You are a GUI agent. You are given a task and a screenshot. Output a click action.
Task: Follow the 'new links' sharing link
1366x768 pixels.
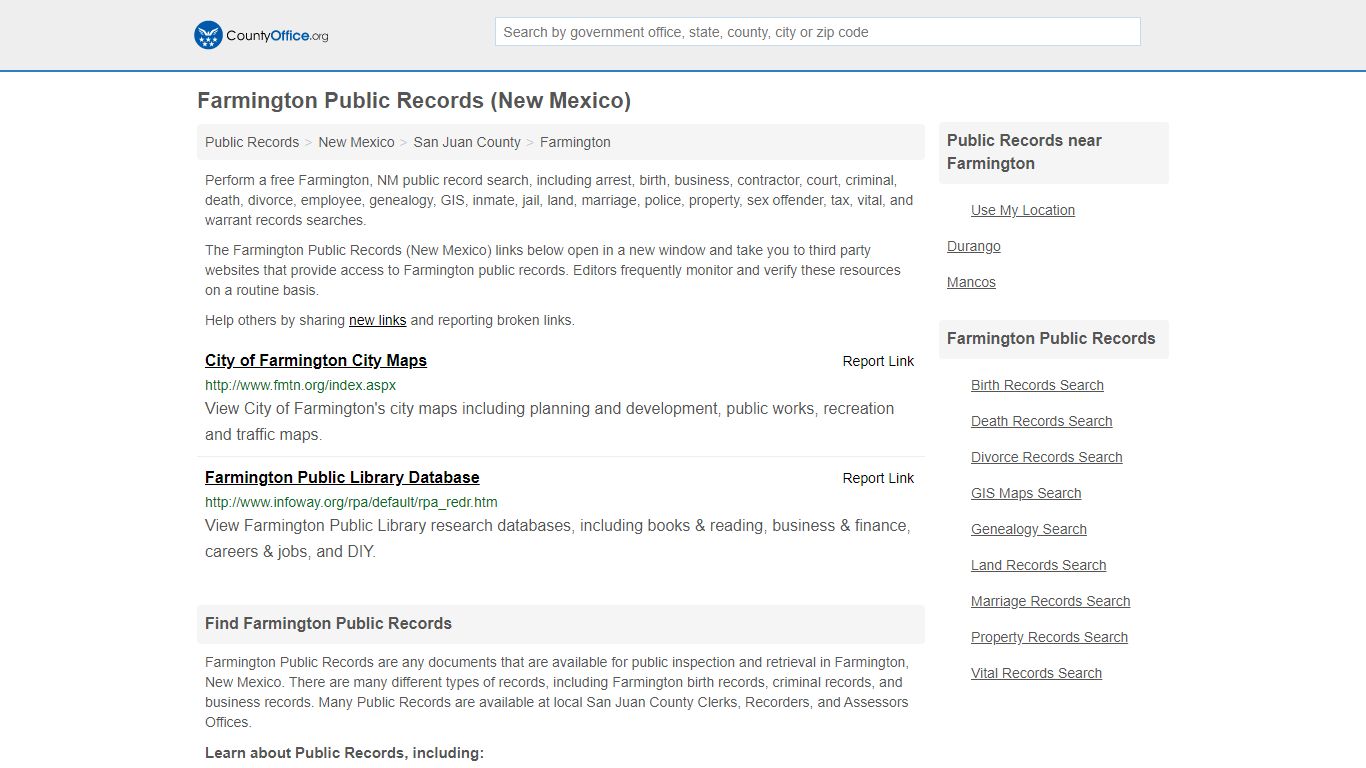377,320
